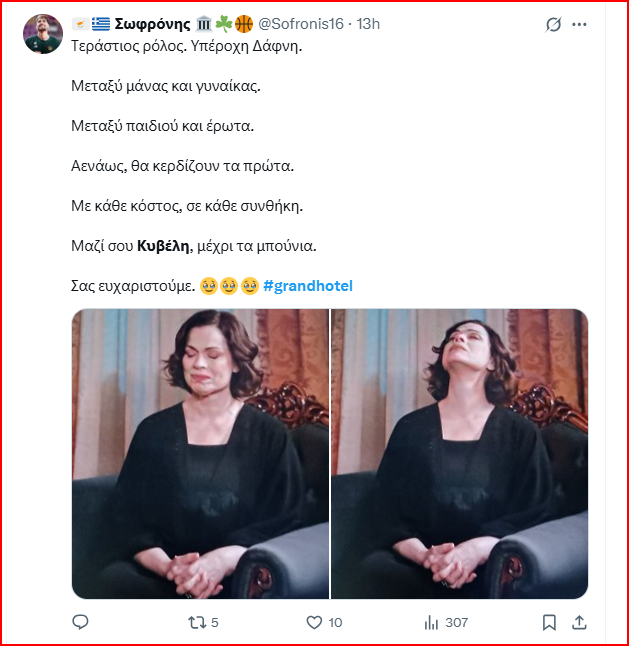Click the 307 views count
This screenshot has width=629, height=646.
coord(456,623)
